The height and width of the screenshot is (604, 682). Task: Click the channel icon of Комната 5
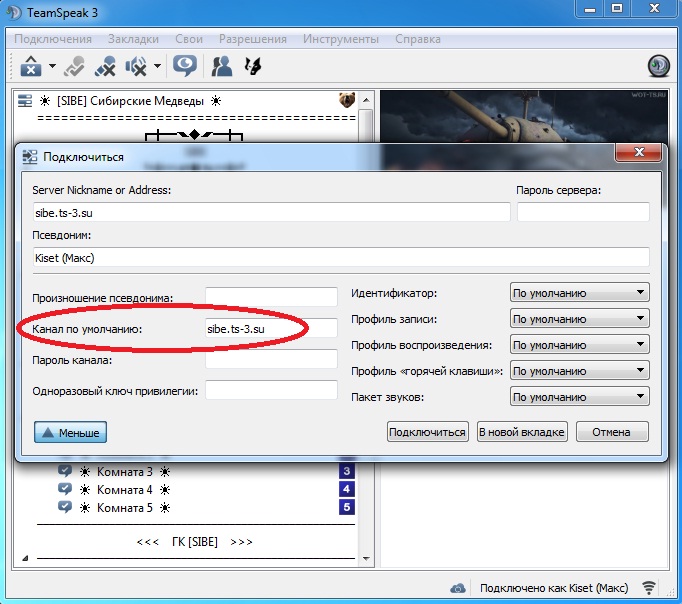click(x=65, y=507)
